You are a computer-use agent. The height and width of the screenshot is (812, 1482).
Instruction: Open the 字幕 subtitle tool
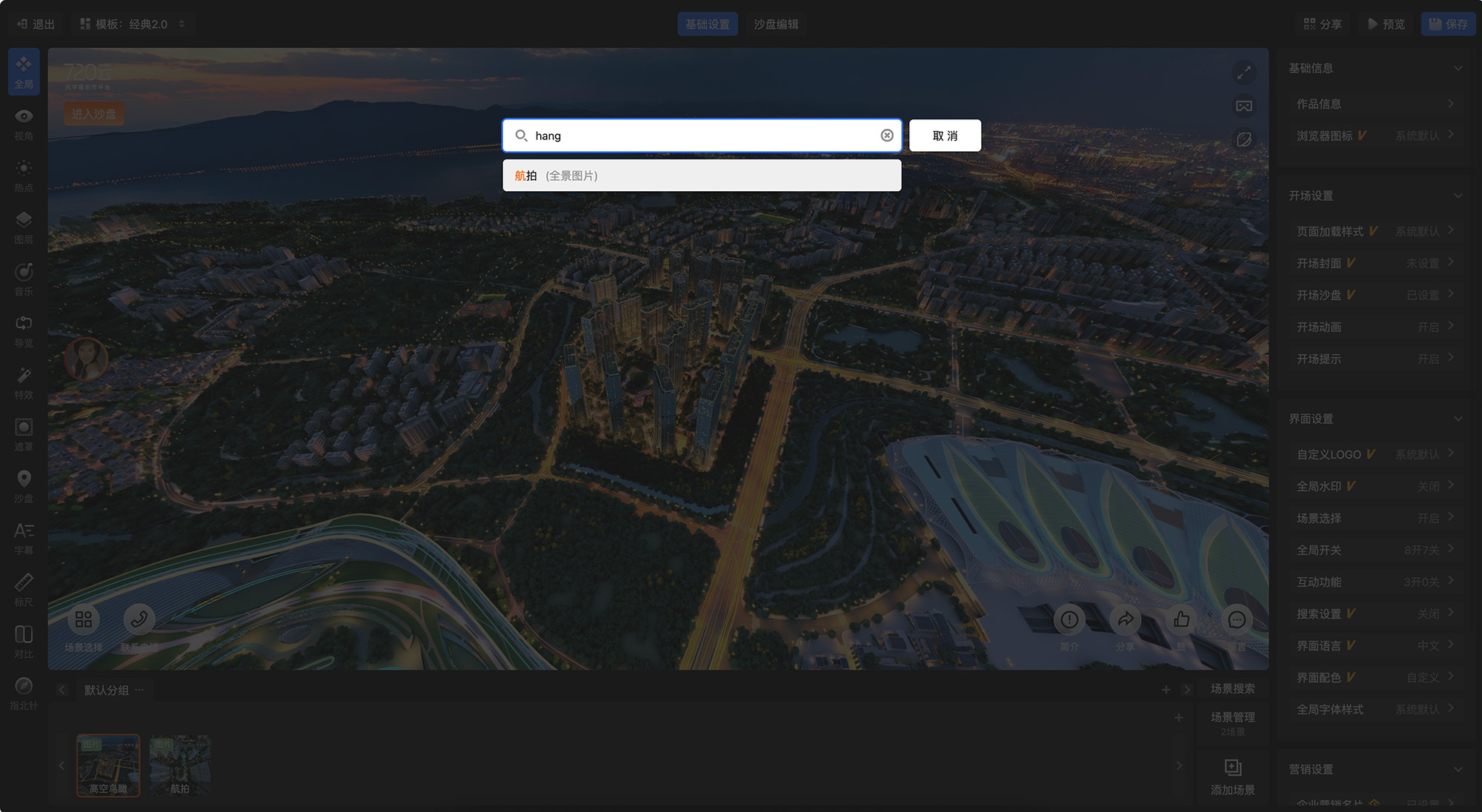pos(24,539)
